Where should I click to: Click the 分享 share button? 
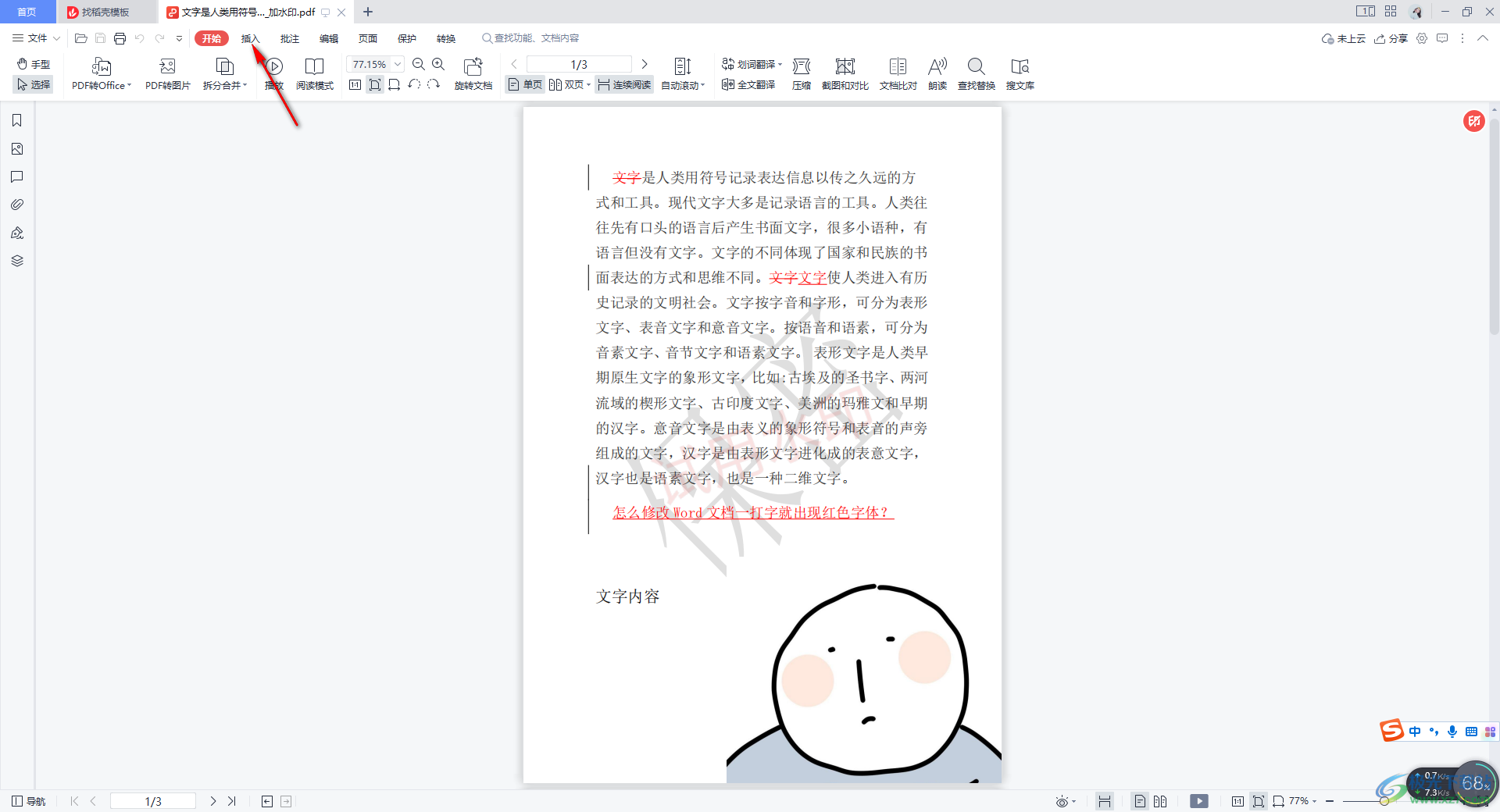1391,38
